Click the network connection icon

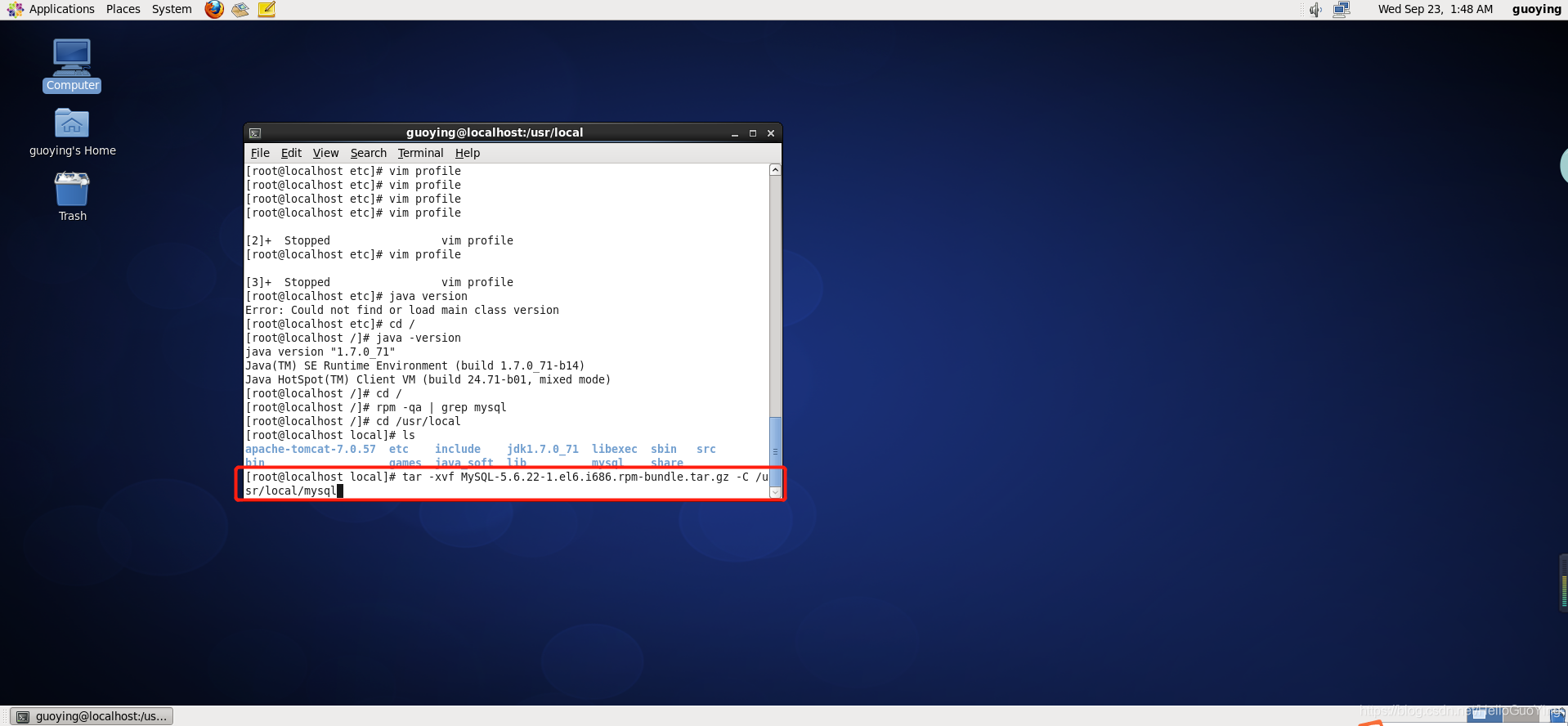[x=1342, y=10]
